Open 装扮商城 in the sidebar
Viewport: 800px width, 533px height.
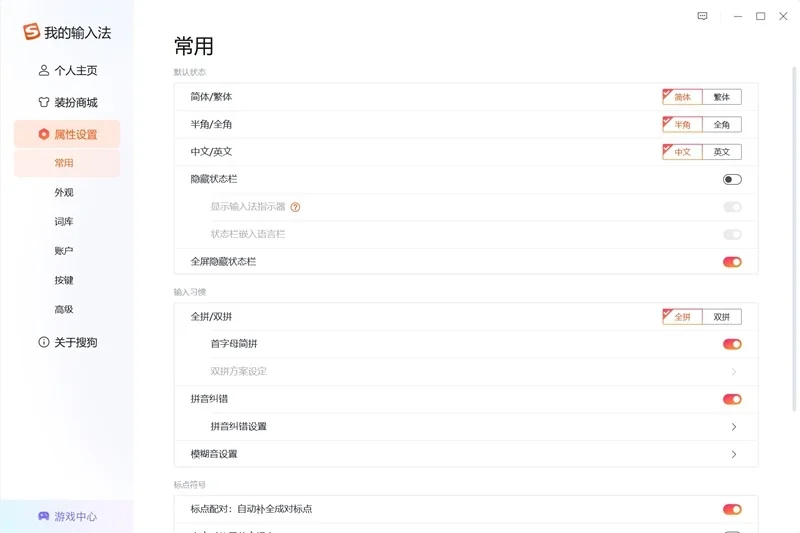click(x=67, y=103)
